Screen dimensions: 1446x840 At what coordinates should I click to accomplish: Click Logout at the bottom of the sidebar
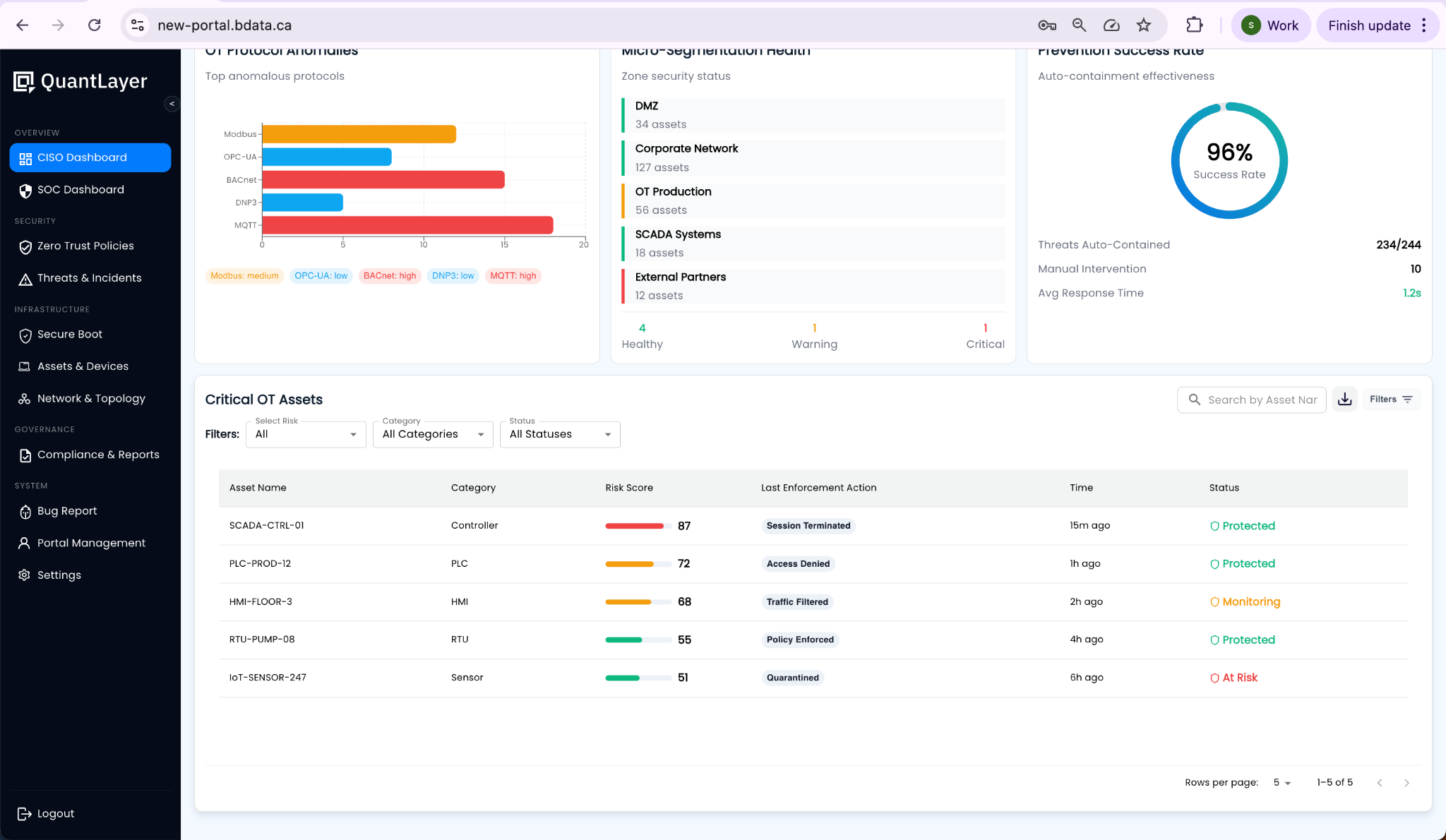(x=54, y=813)
